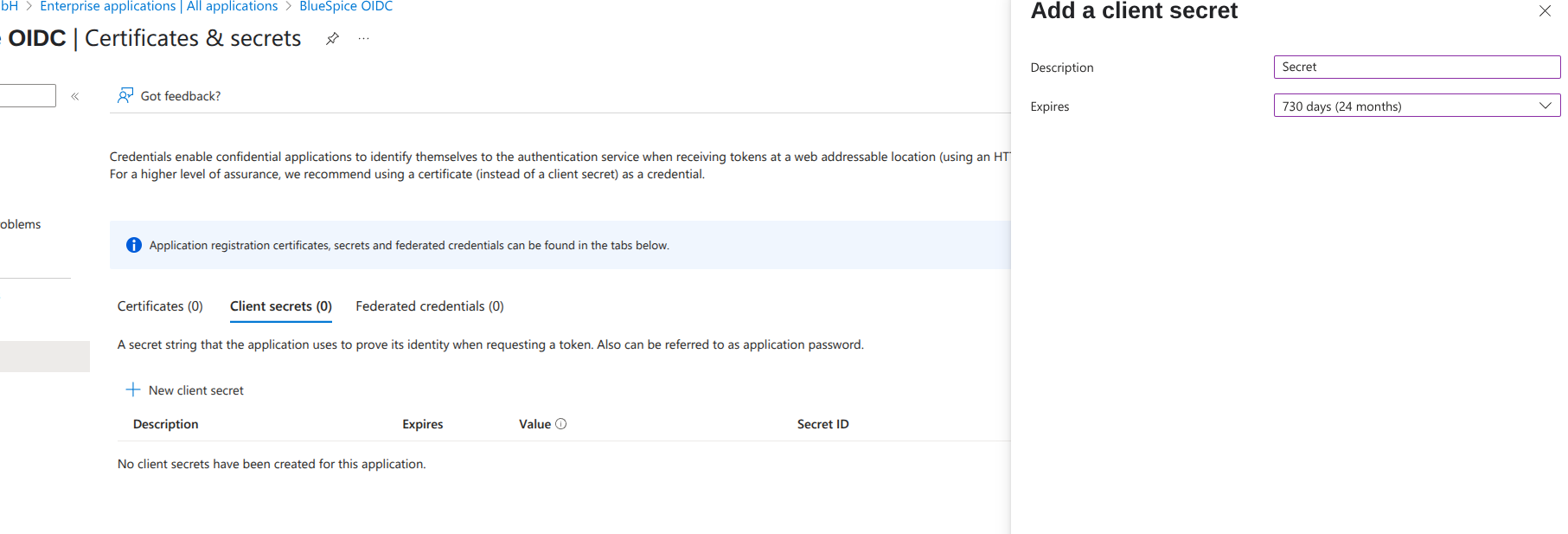Click the blue information banner icon
Image resolution: width=1568 pixels, height=534 pixels.
tap(134, 245)
